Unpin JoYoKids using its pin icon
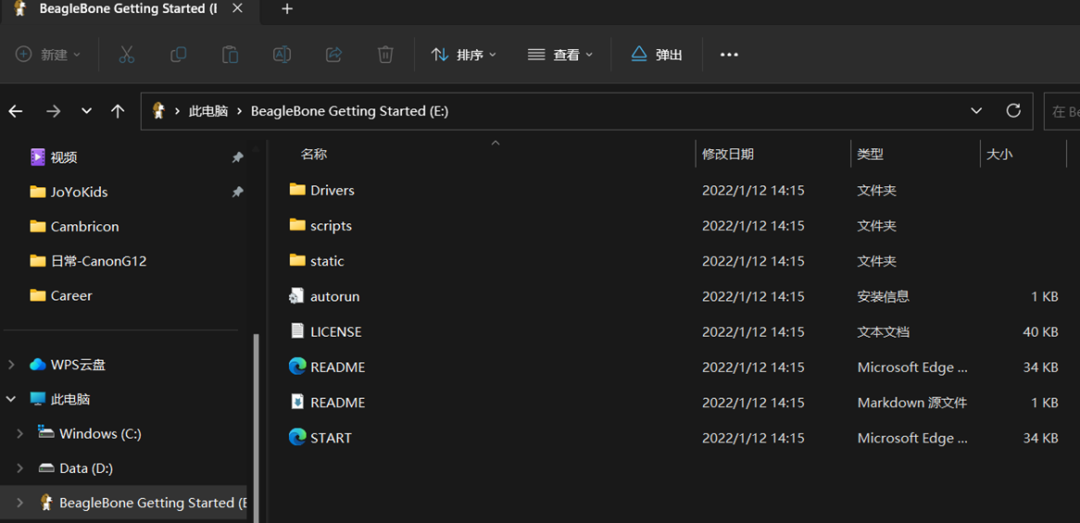 tap(237, 192)
